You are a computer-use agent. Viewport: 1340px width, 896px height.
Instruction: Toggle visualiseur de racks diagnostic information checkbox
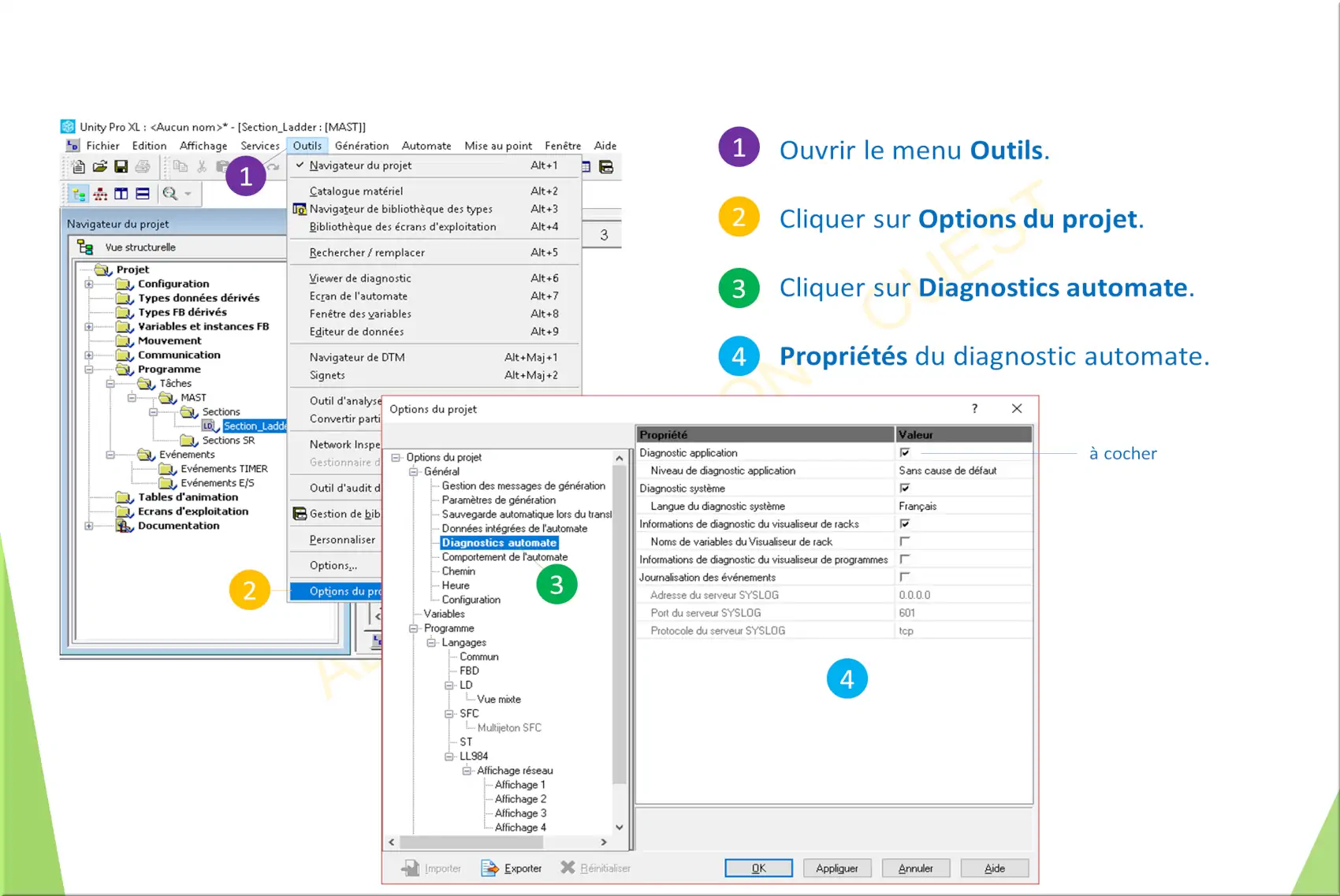904,523
